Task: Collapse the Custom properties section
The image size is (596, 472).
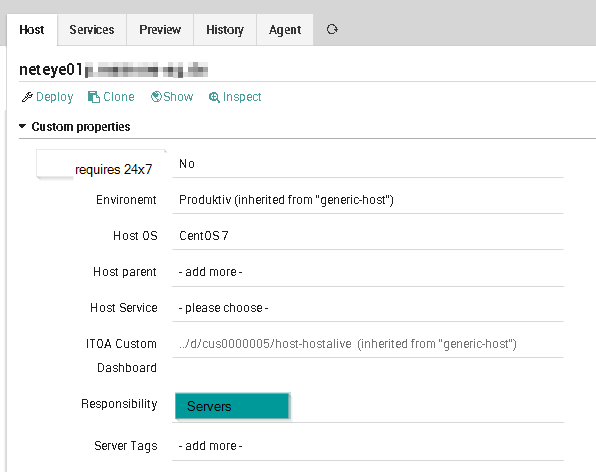Action: (22, 126)
